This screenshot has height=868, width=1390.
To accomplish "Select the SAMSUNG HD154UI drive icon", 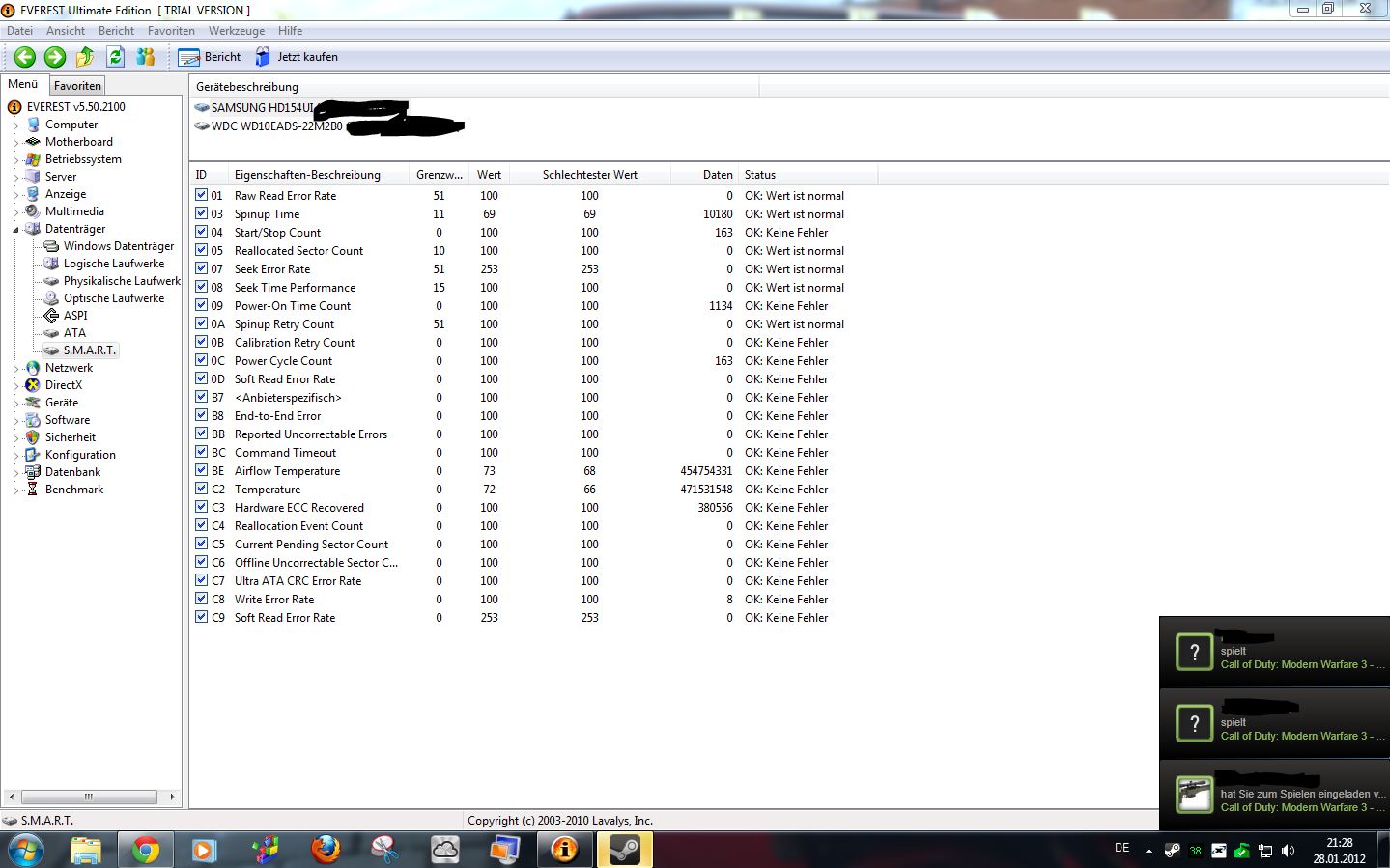I will (202, 107).
